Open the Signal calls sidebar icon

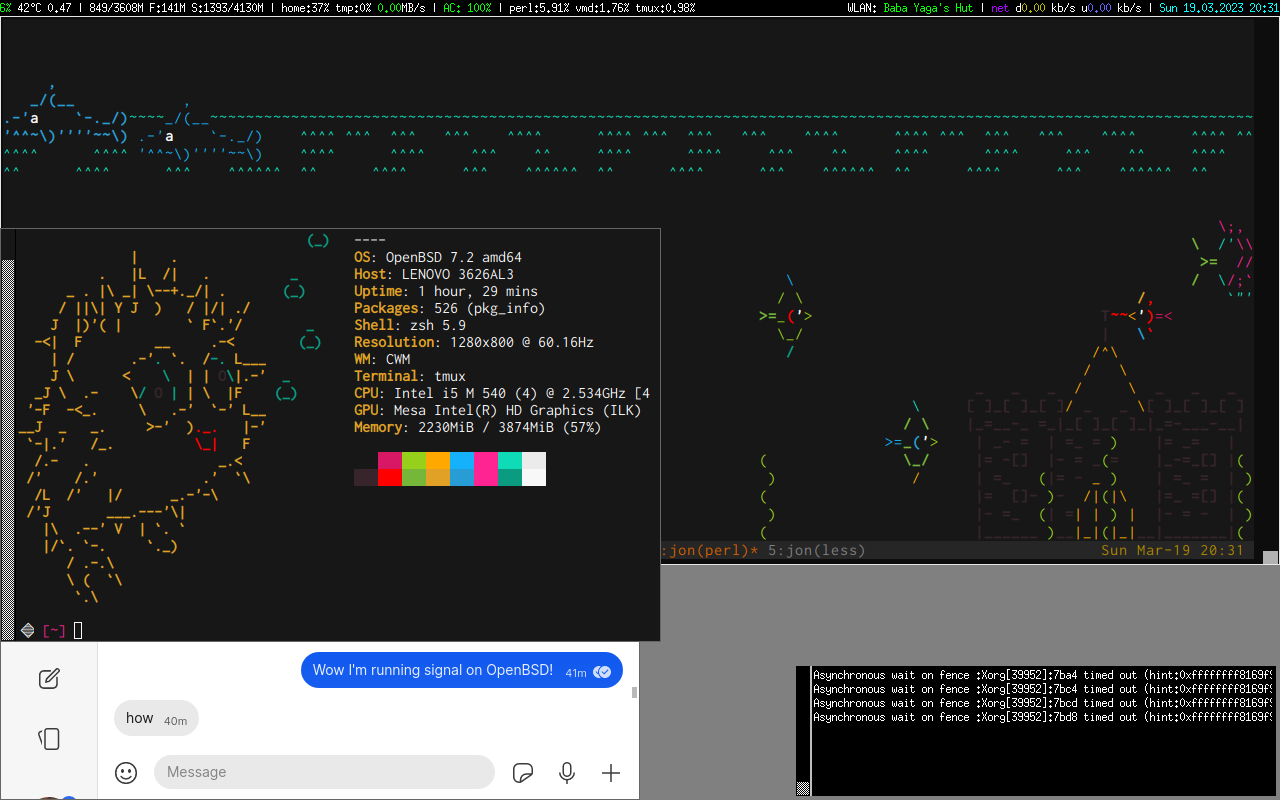coord(49,739)
